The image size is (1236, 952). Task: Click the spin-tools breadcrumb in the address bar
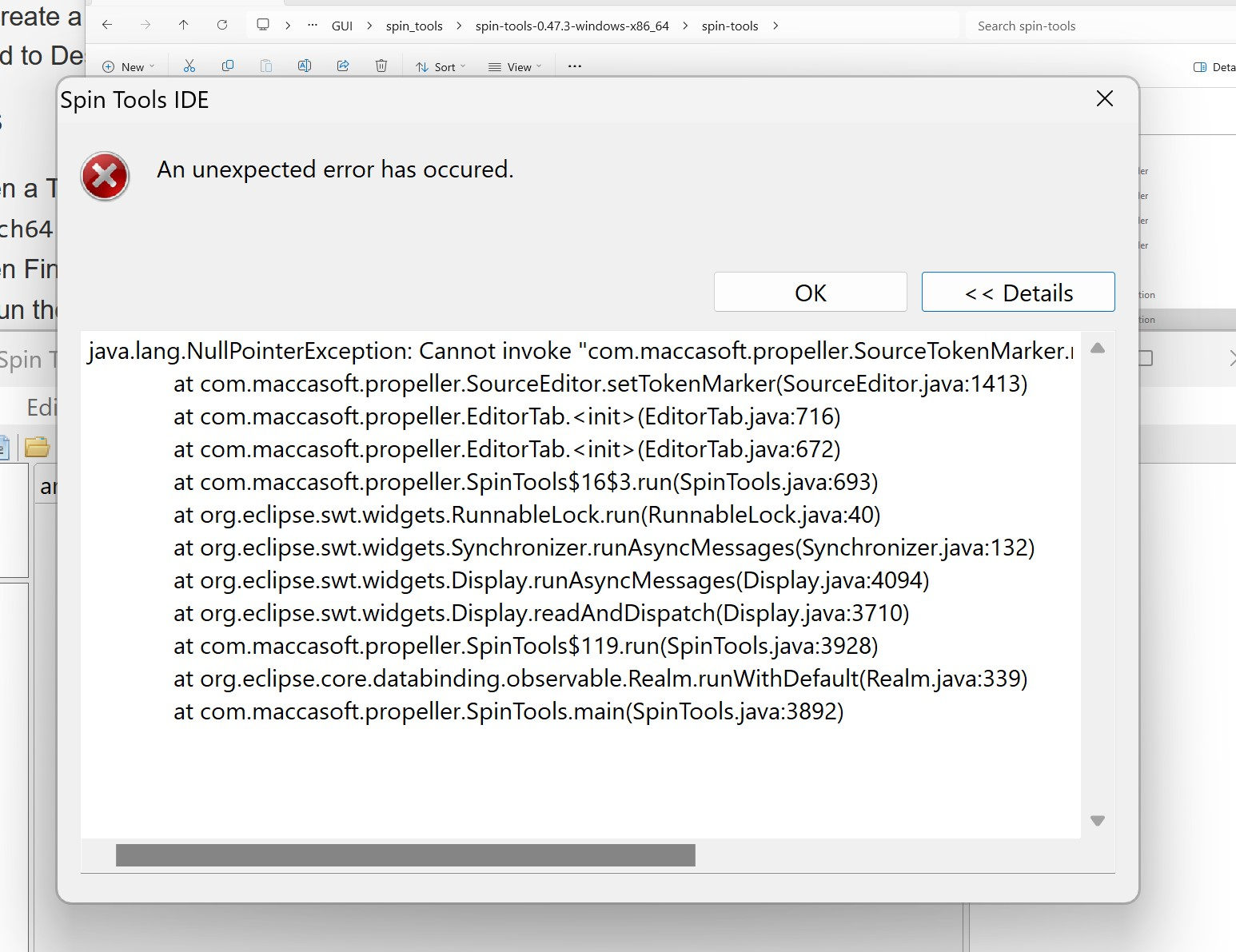730,26
